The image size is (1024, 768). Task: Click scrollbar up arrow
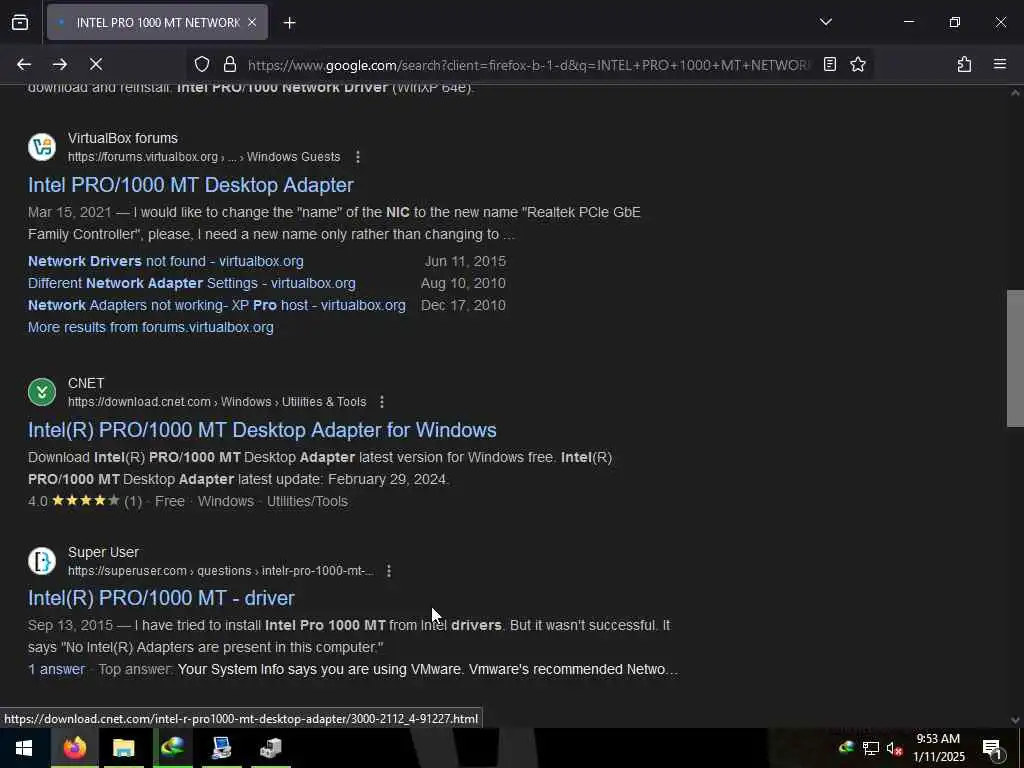(1015, 93)
